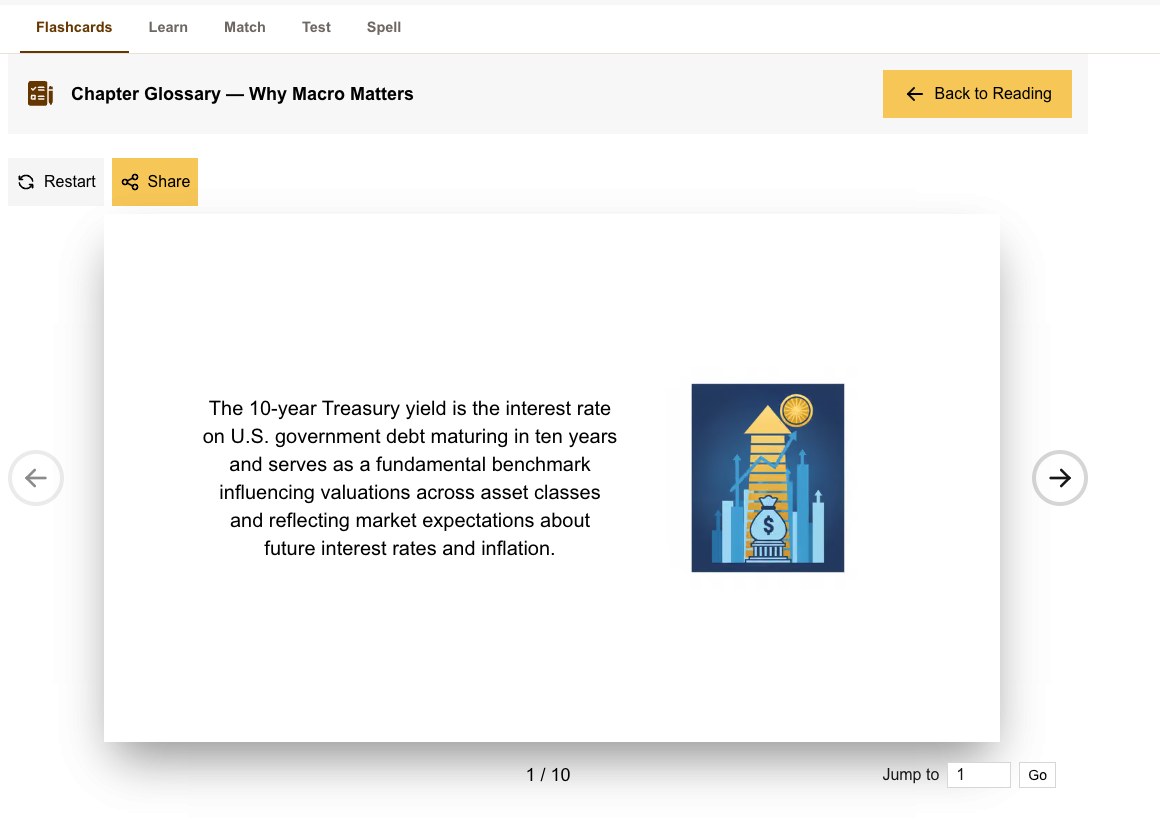The height and width of the screenshot is (826, 1160).
Task: Flip the card by clicking the definition text
Action: click(410, 478)
